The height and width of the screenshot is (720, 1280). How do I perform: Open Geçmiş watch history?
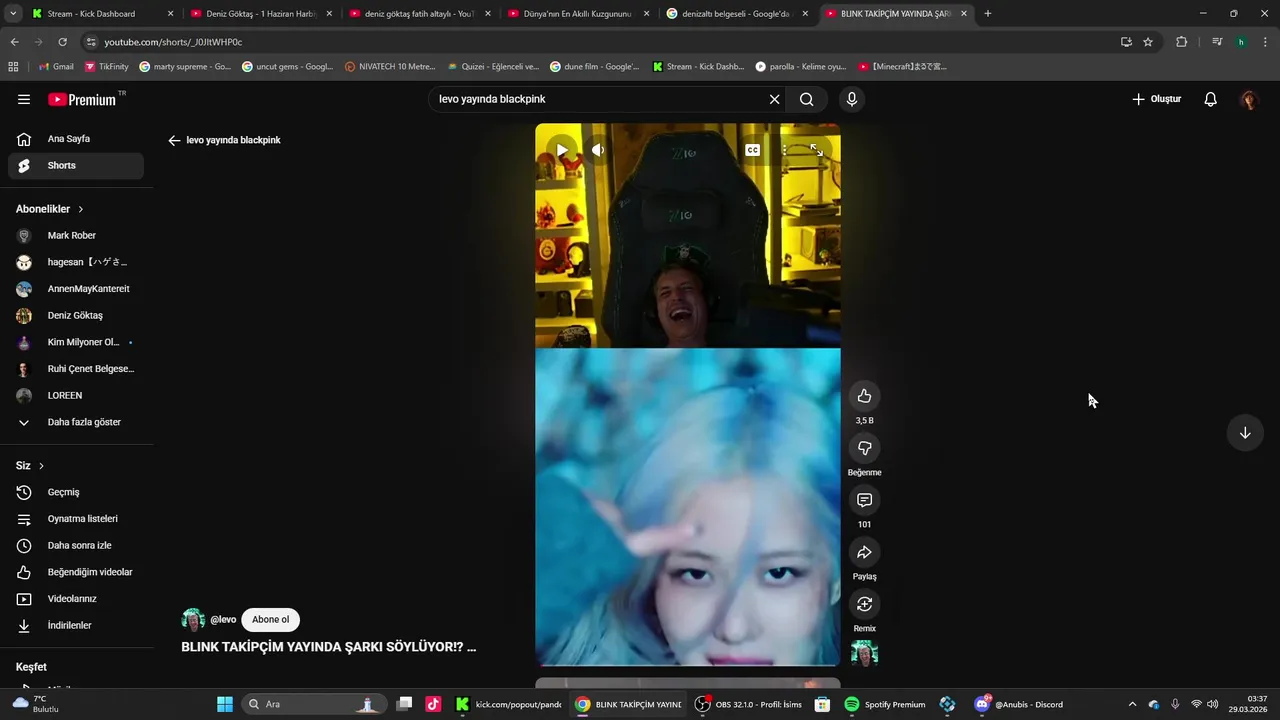point(76,492)
